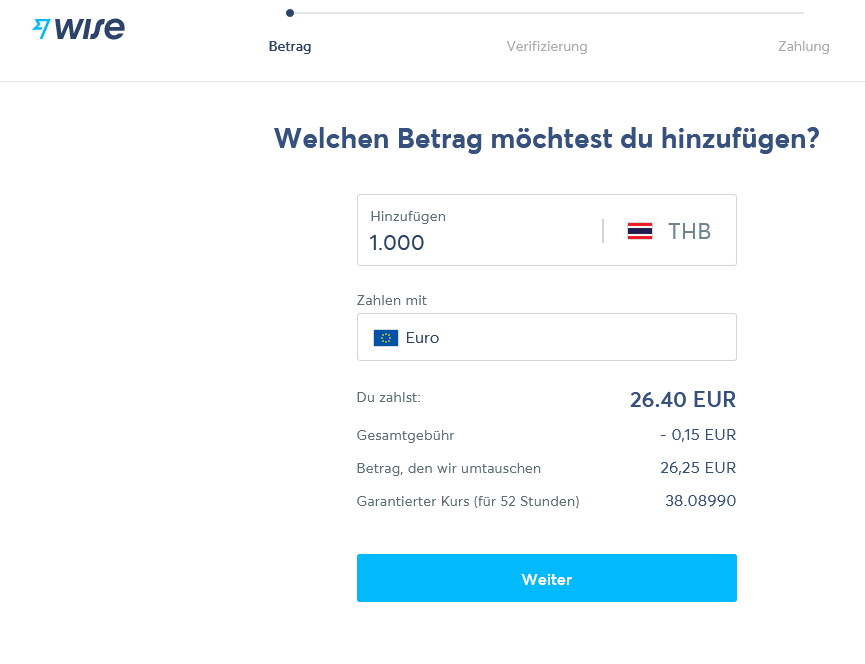Open the 'Zahlen mit' Euro currency dropdown

547,337
